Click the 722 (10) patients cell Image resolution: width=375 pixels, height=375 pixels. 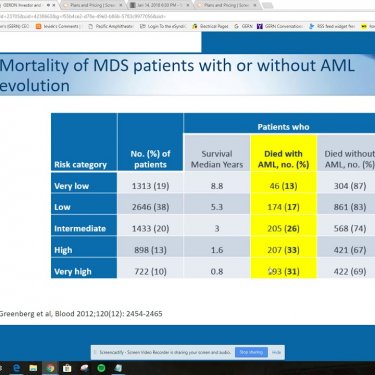pyautogui.click(x=150, y=268)
